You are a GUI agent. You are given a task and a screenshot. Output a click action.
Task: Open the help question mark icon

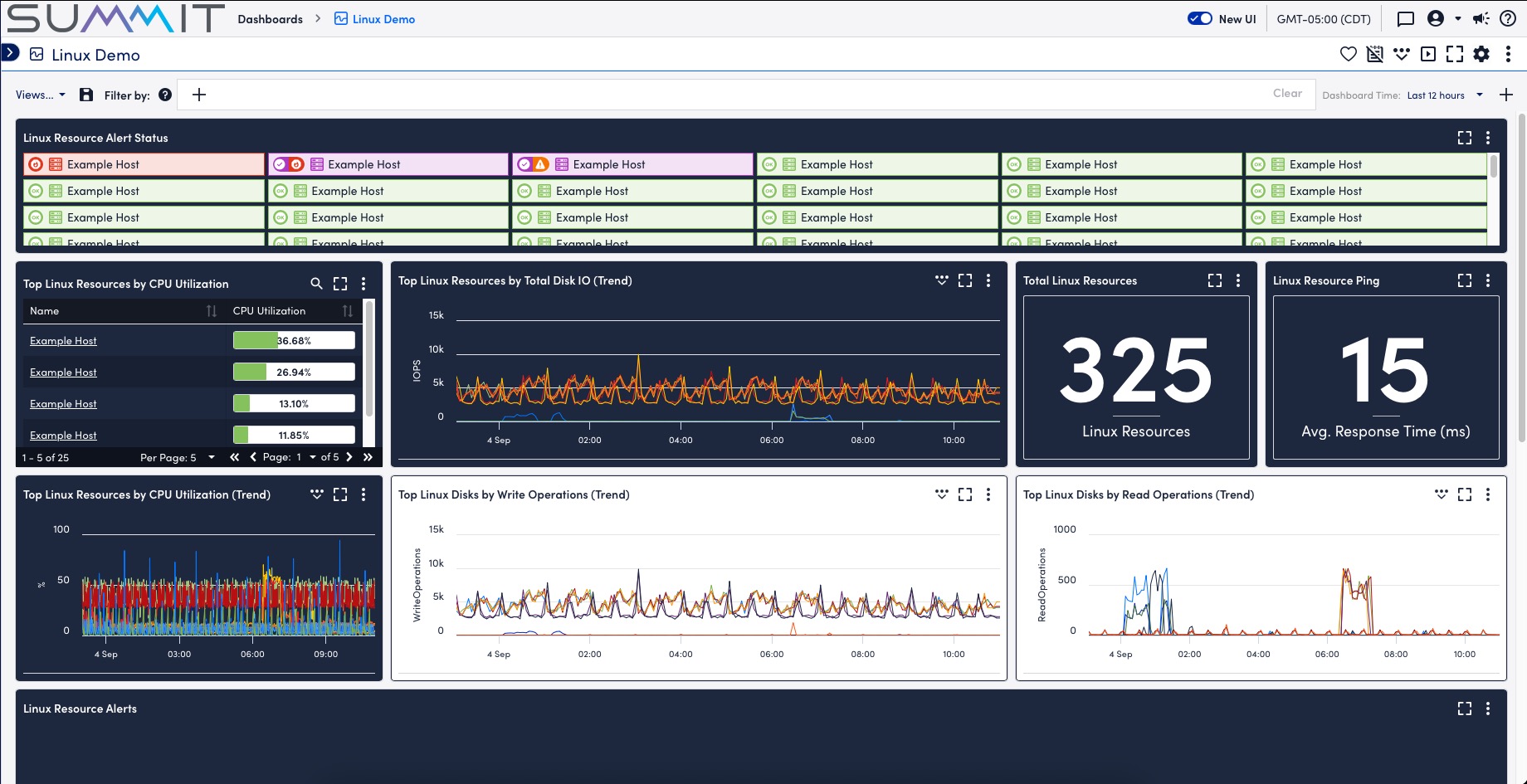click(x=1508, y=18)
